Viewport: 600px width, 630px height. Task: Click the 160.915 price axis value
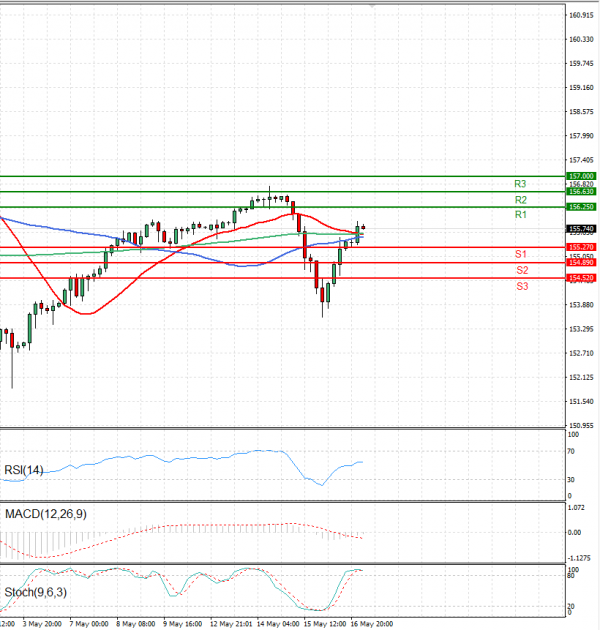(x=581, y=15)
